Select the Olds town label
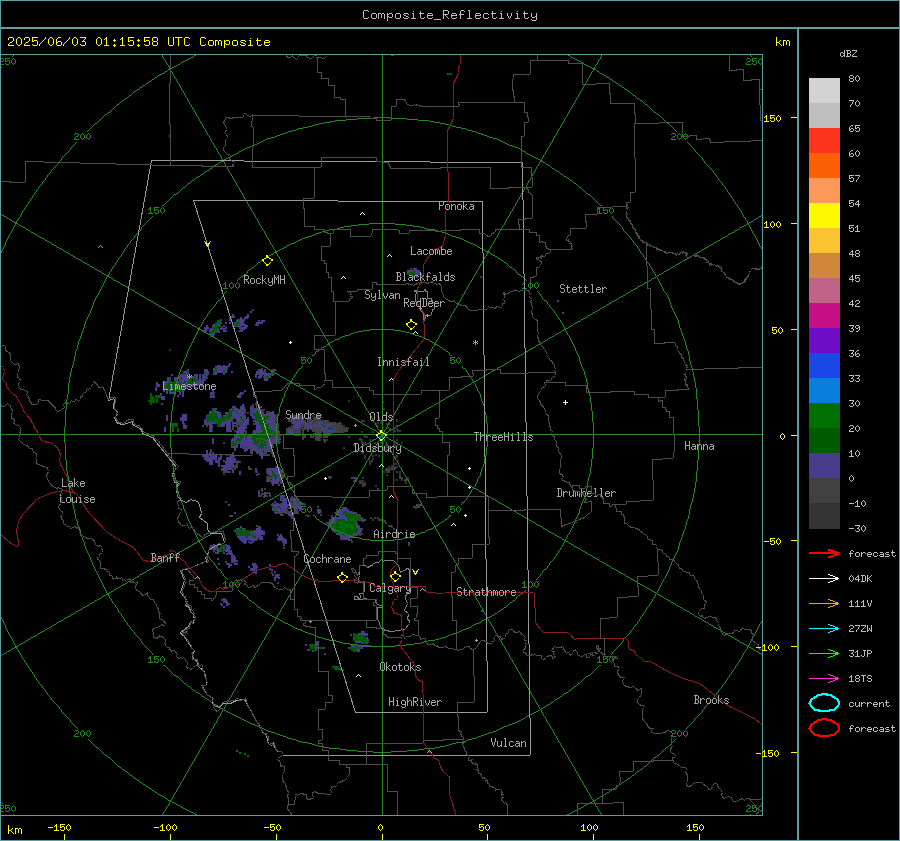Viewport: 900px width, 841px height. 381,417
